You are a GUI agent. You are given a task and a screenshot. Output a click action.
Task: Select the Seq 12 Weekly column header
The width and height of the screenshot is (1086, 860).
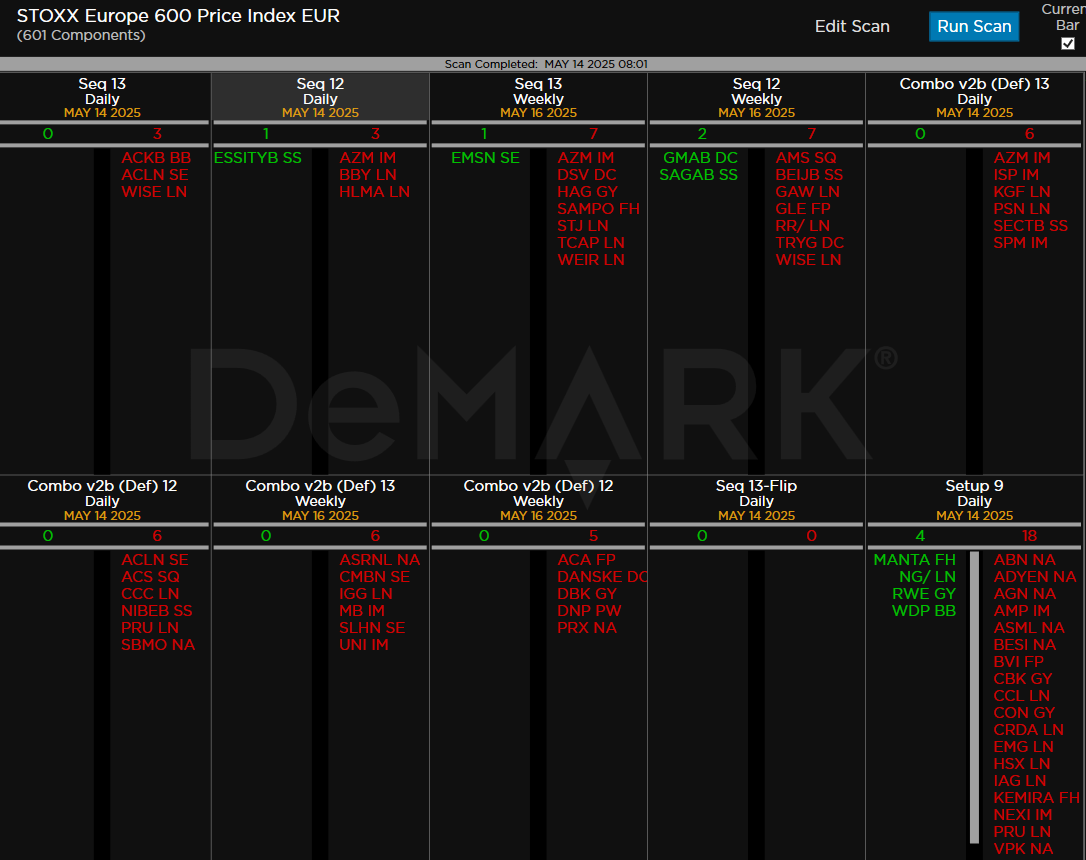(756, 98)
